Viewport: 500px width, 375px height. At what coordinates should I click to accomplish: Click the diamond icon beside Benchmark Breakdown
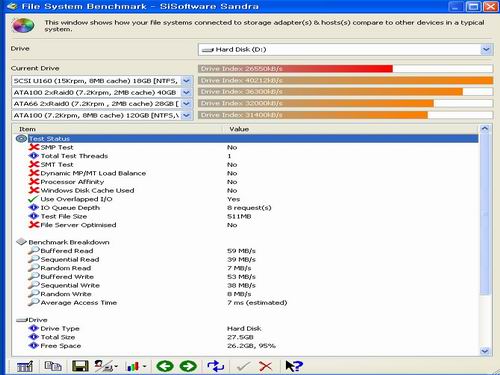[21, 242]
